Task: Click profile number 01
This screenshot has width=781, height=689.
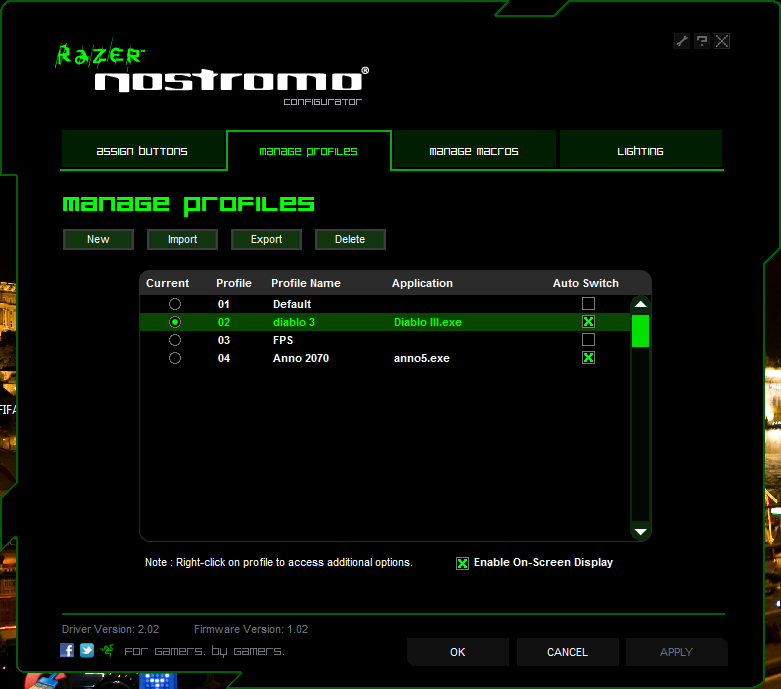Action: coord(224,304)
